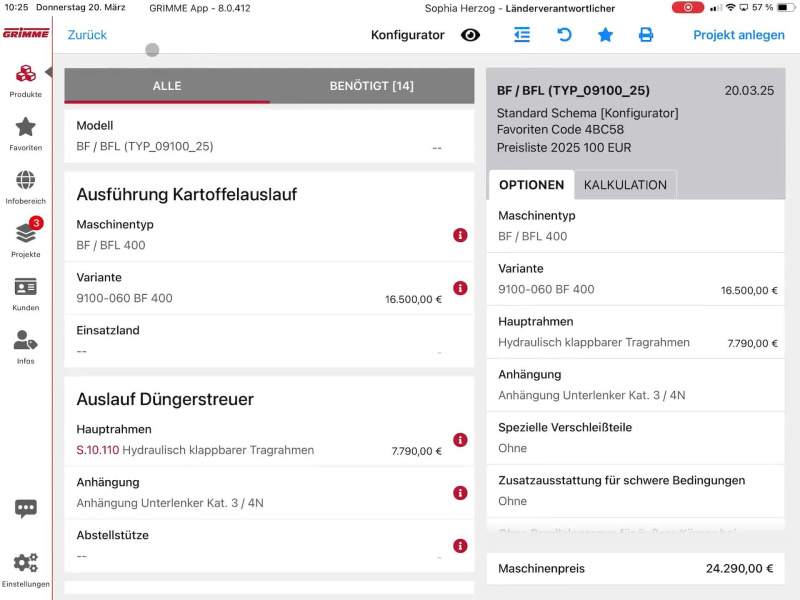Select Zusatzausstattung für schwere Bedingungen row
The image size is (800, 600).
pyautogui.click(x=635, y=491)
